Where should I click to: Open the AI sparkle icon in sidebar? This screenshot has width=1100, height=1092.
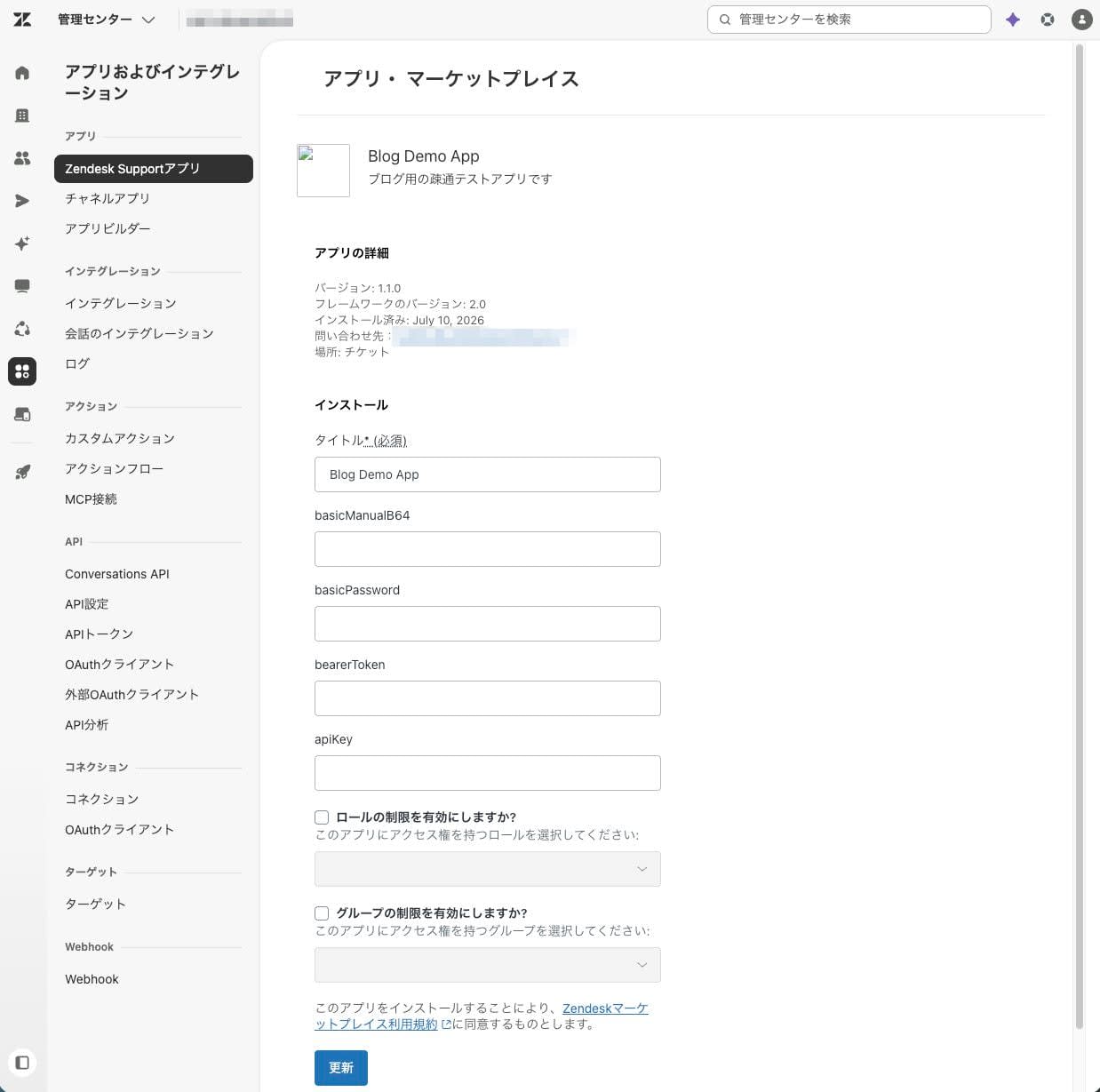[x=22, y=243]
